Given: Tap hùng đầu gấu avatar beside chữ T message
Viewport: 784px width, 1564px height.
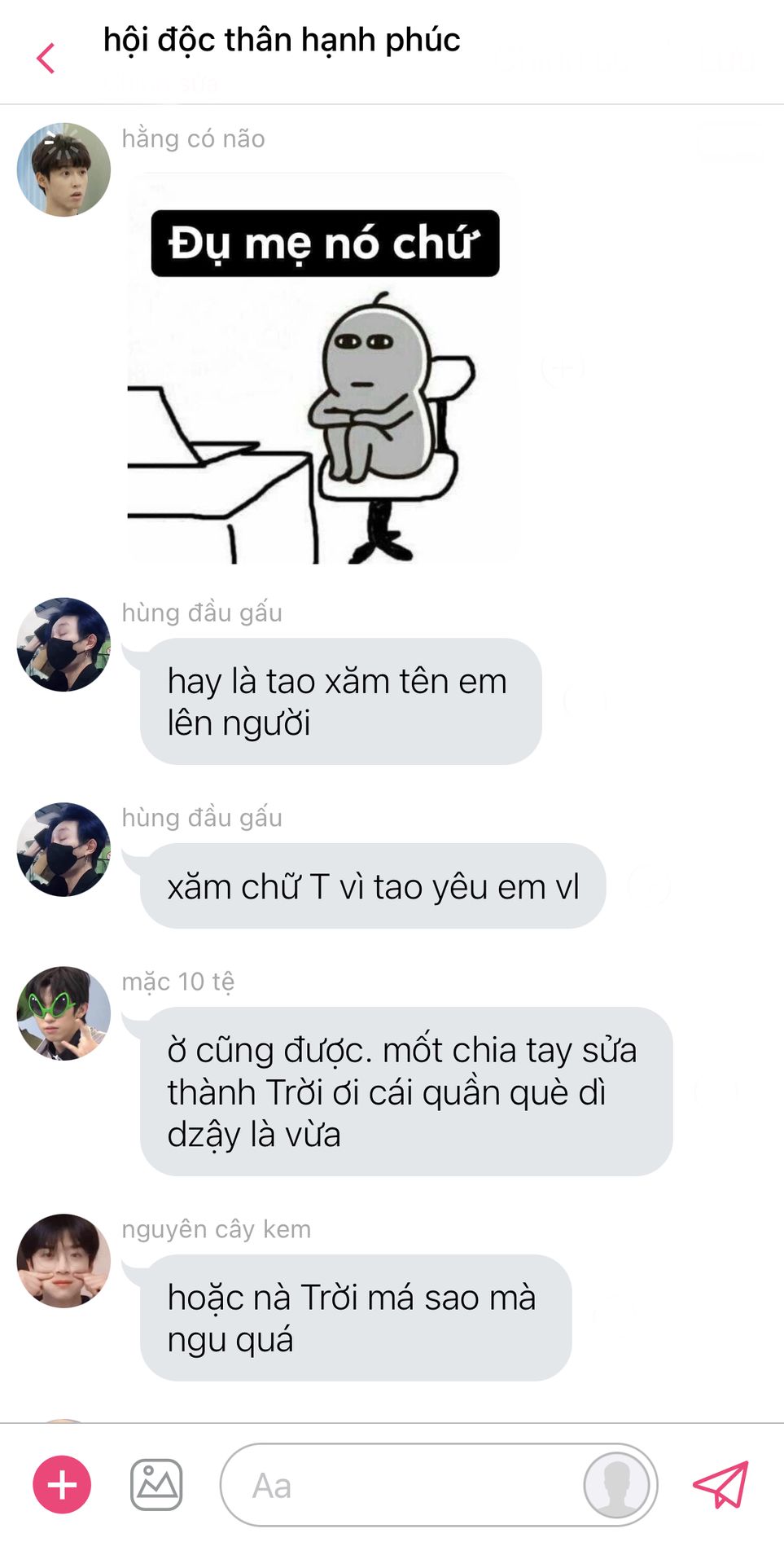Looking at the screenshot, I should click(64, 850).
